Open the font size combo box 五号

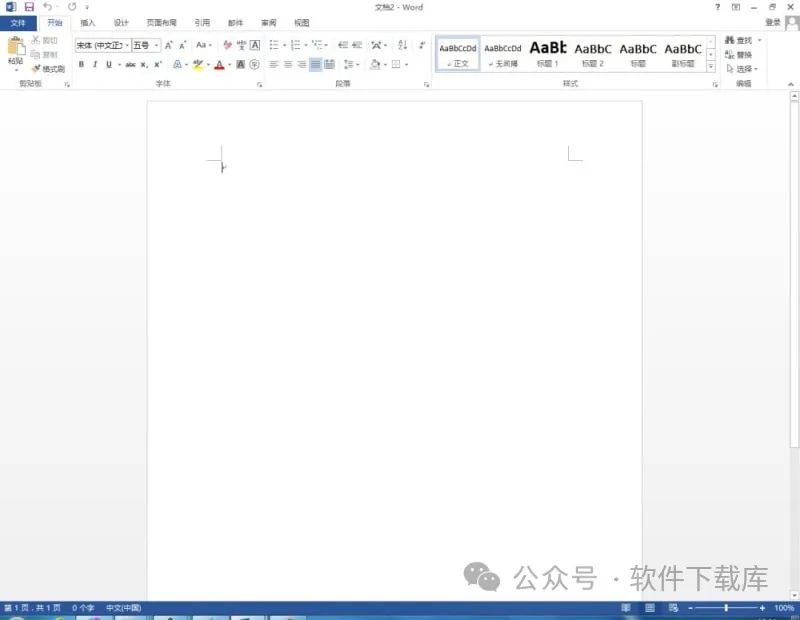[x=146, y=45]
